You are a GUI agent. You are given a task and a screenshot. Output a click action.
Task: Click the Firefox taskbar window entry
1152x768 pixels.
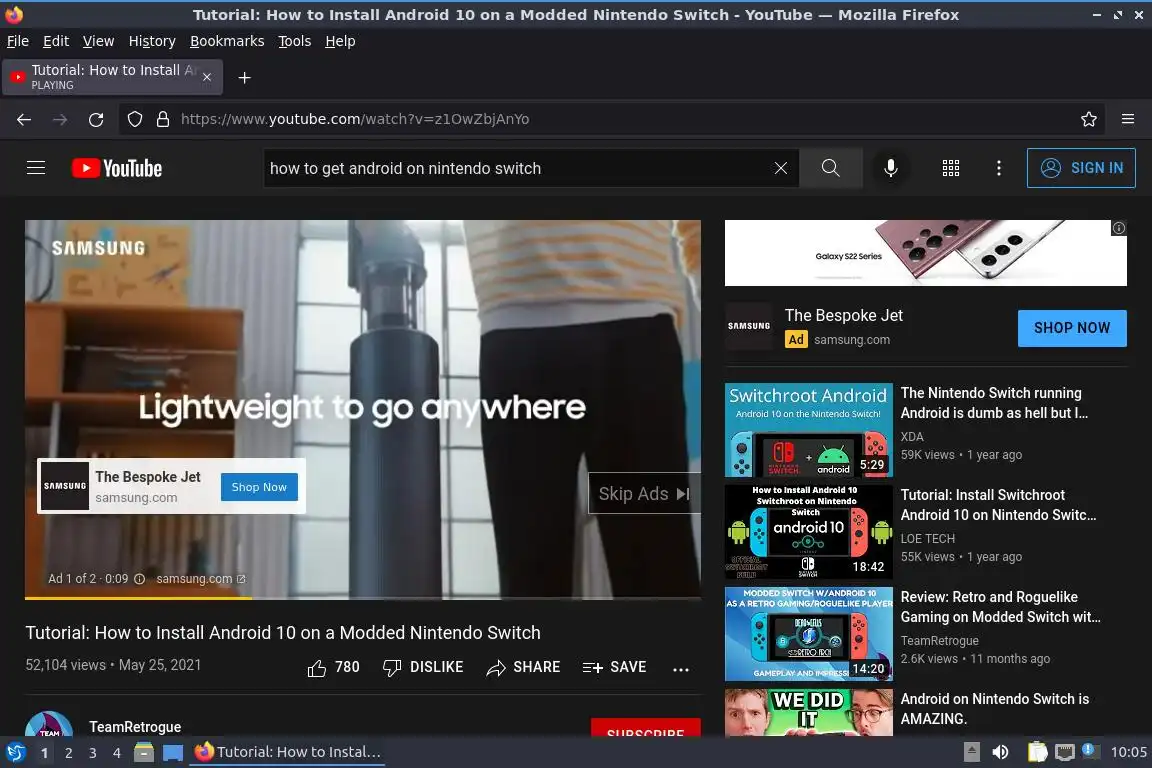point(288,752)
